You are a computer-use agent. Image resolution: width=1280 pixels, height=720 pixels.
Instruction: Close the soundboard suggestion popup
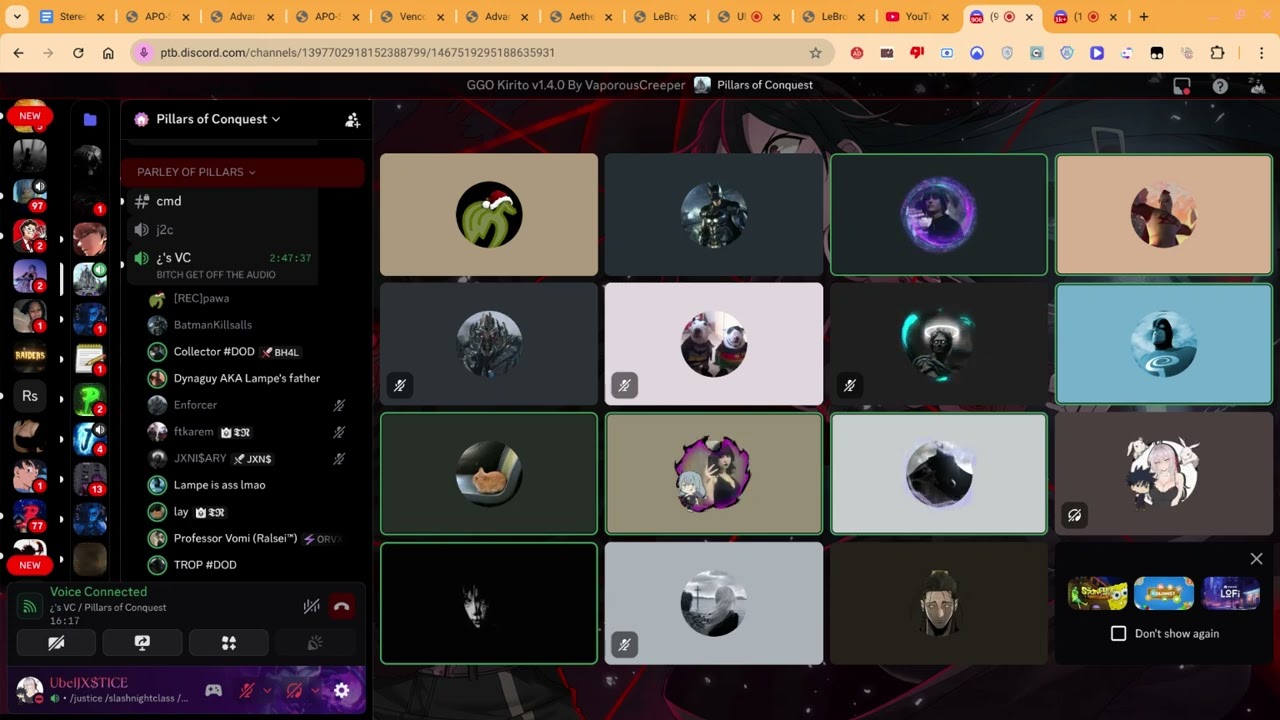(x=1256, y=559)
